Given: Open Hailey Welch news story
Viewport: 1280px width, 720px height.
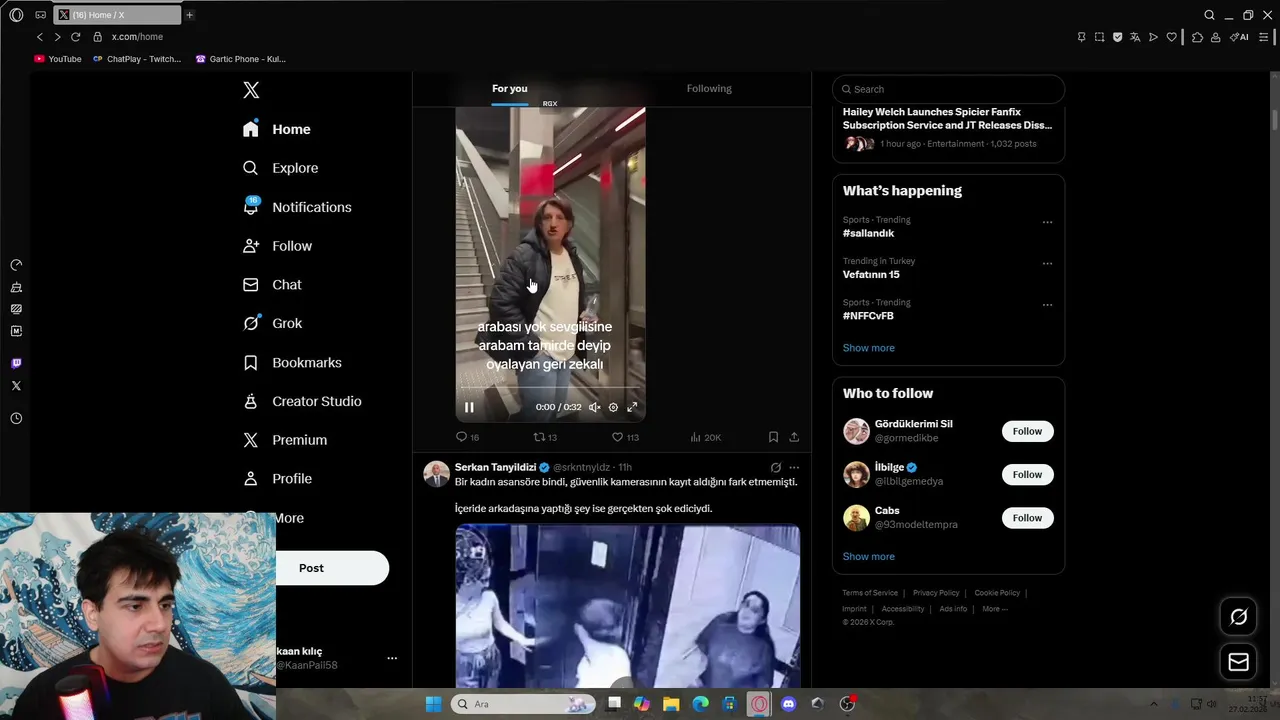Looking at the screenshot, I should [x=948, y=119].
